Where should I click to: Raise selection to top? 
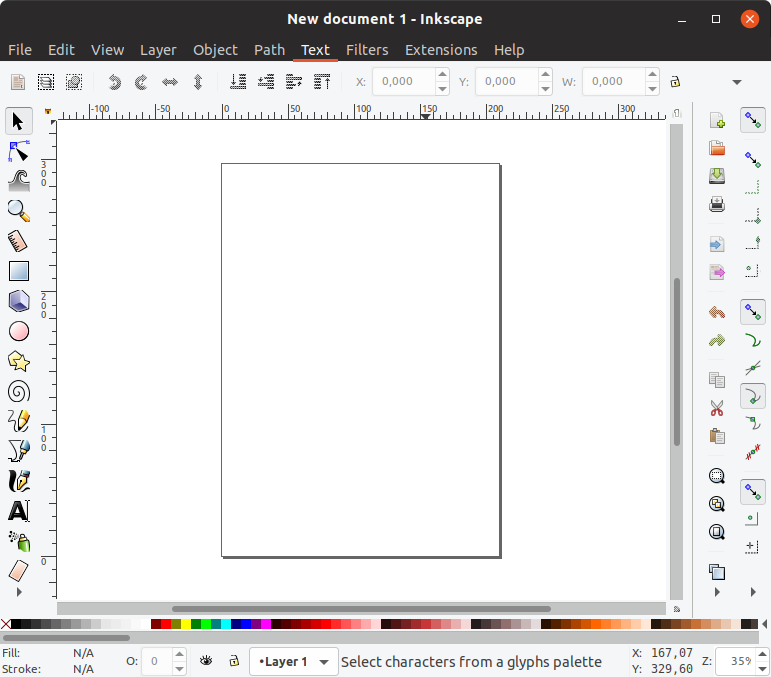(322, 82)
